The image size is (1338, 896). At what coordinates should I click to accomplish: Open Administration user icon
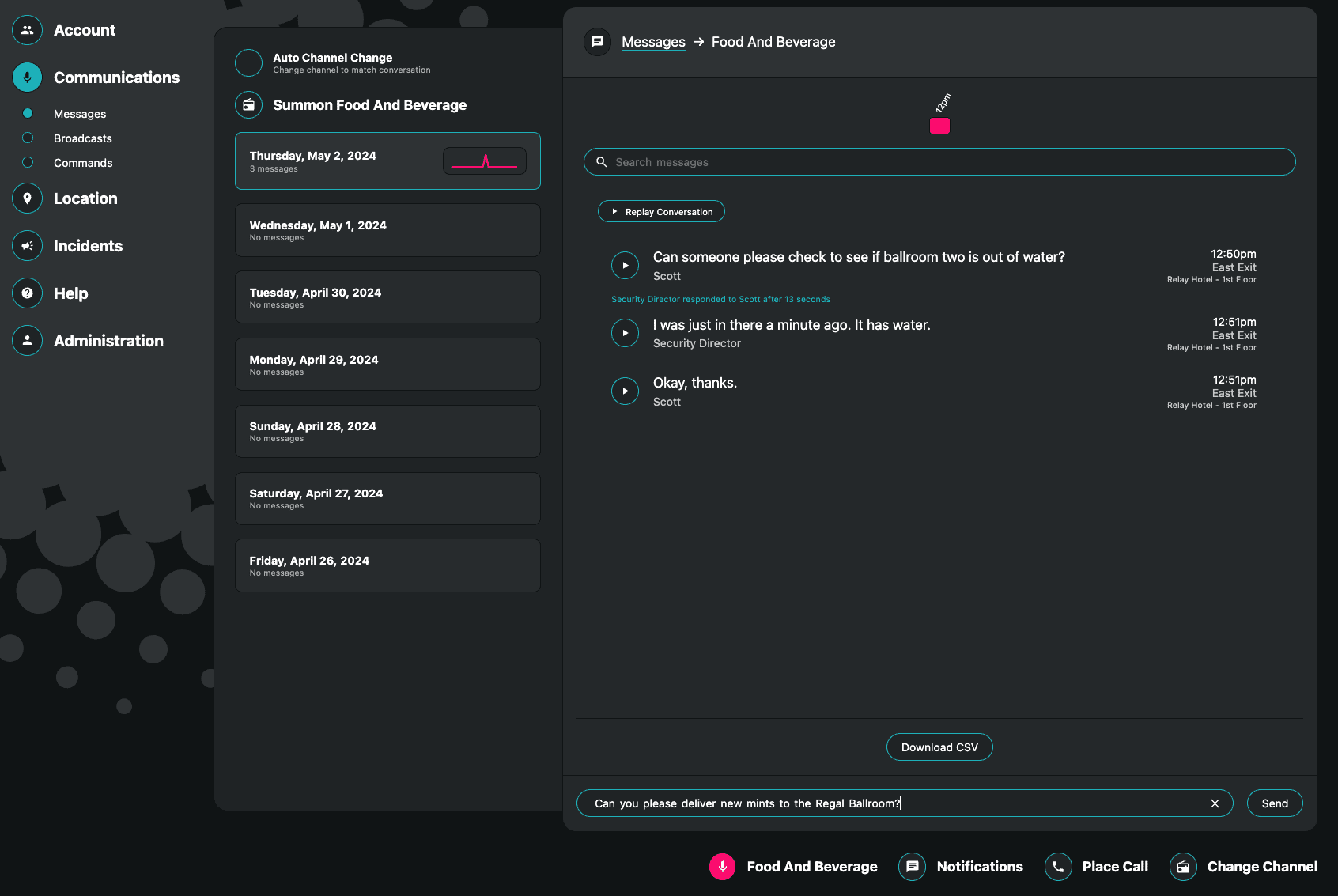pos(28,341)
